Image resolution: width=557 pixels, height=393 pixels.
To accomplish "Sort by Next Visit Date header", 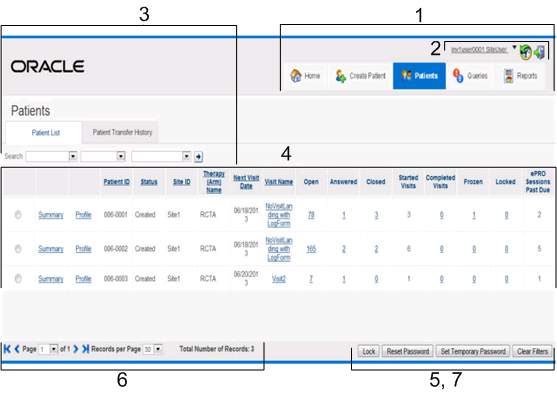I will [x=246, y=182].
